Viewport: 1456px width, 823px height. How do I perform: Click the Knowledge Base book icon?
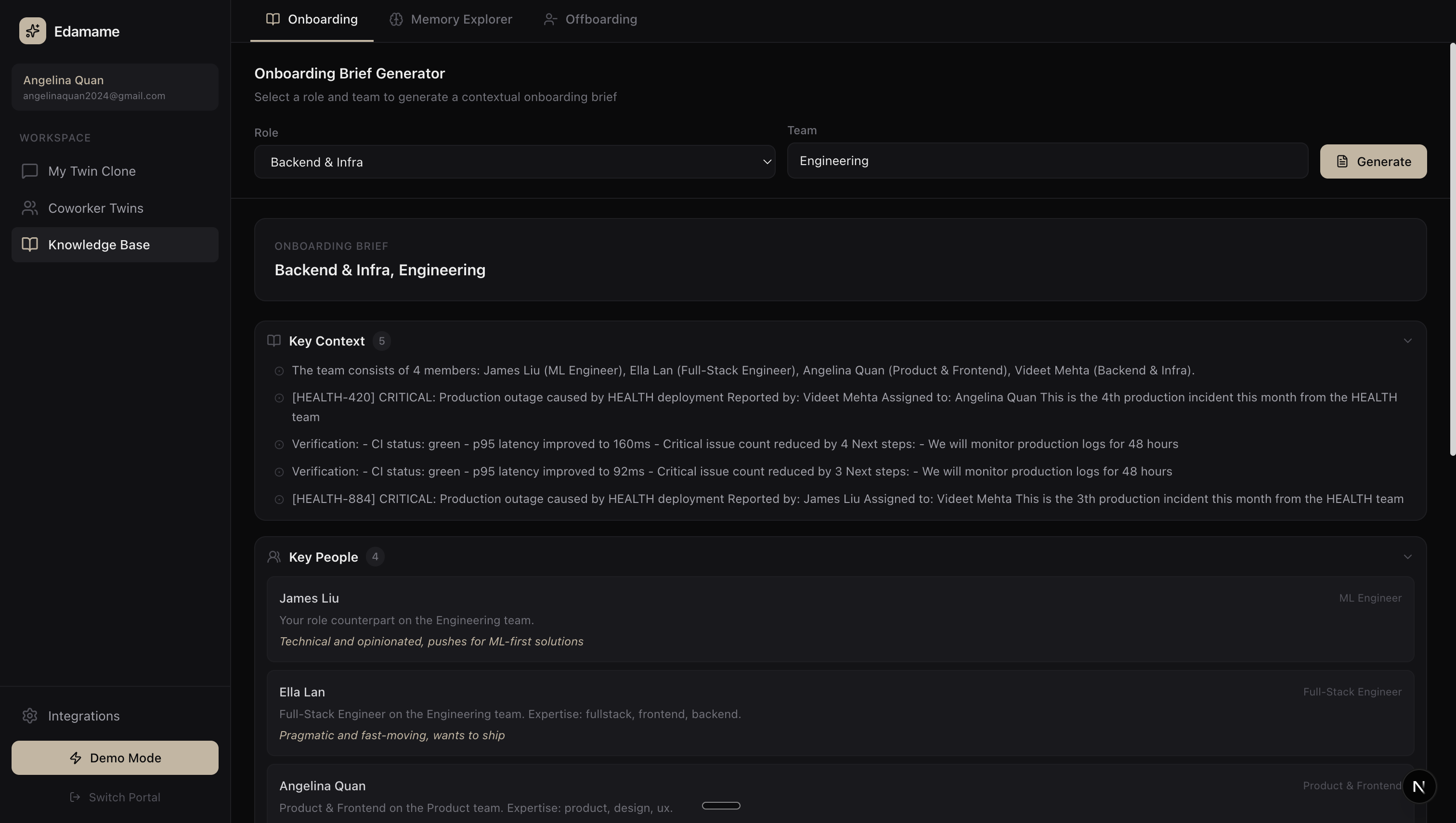[x=29, y=245]
